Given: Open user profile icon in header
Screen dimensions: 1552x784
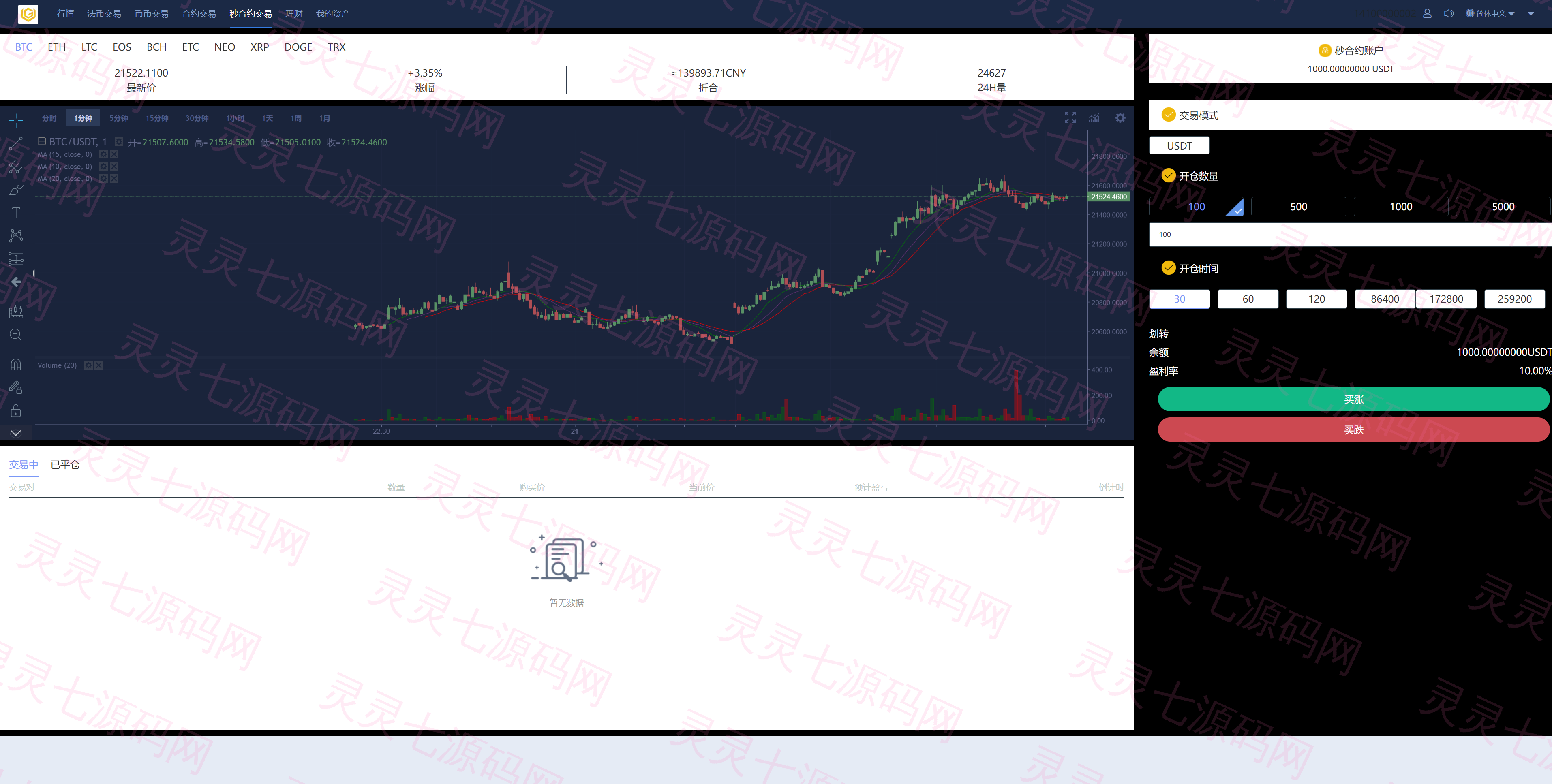Looking at the screenshot, I should [1427, 13].
